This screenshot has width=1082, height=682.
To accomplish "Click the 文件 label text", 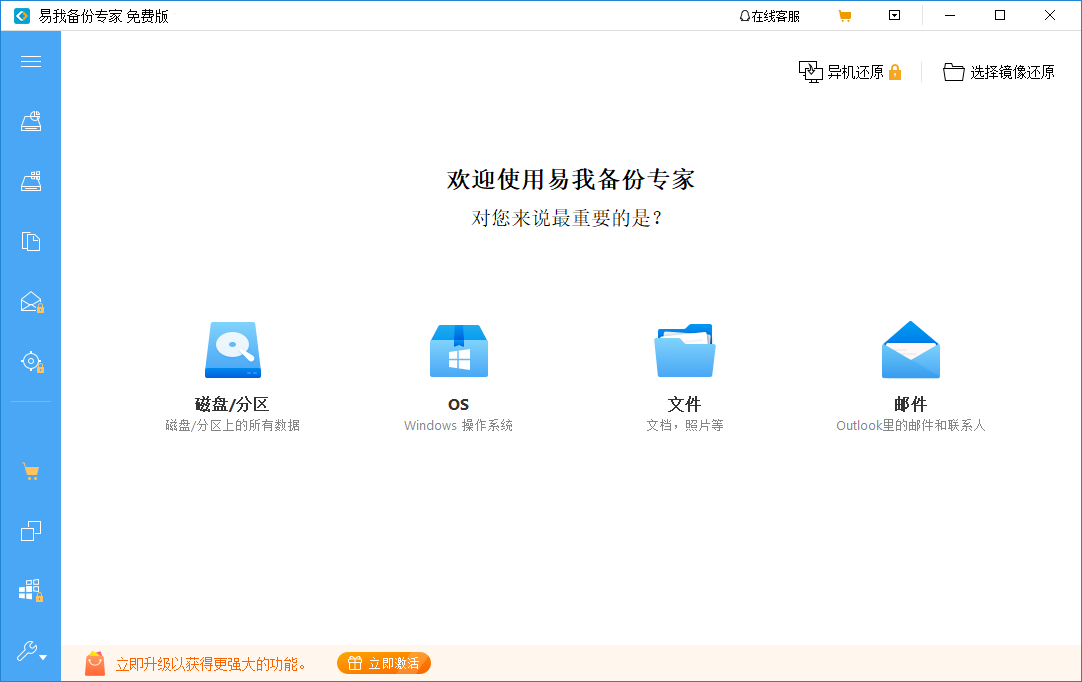I will coord(685,404).
